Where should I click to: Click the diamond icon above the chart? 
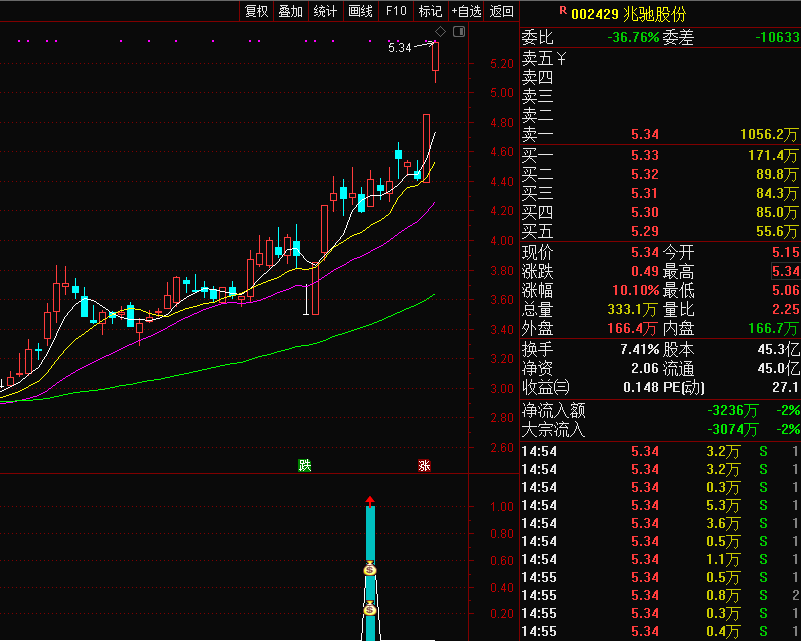coord(440,32)
